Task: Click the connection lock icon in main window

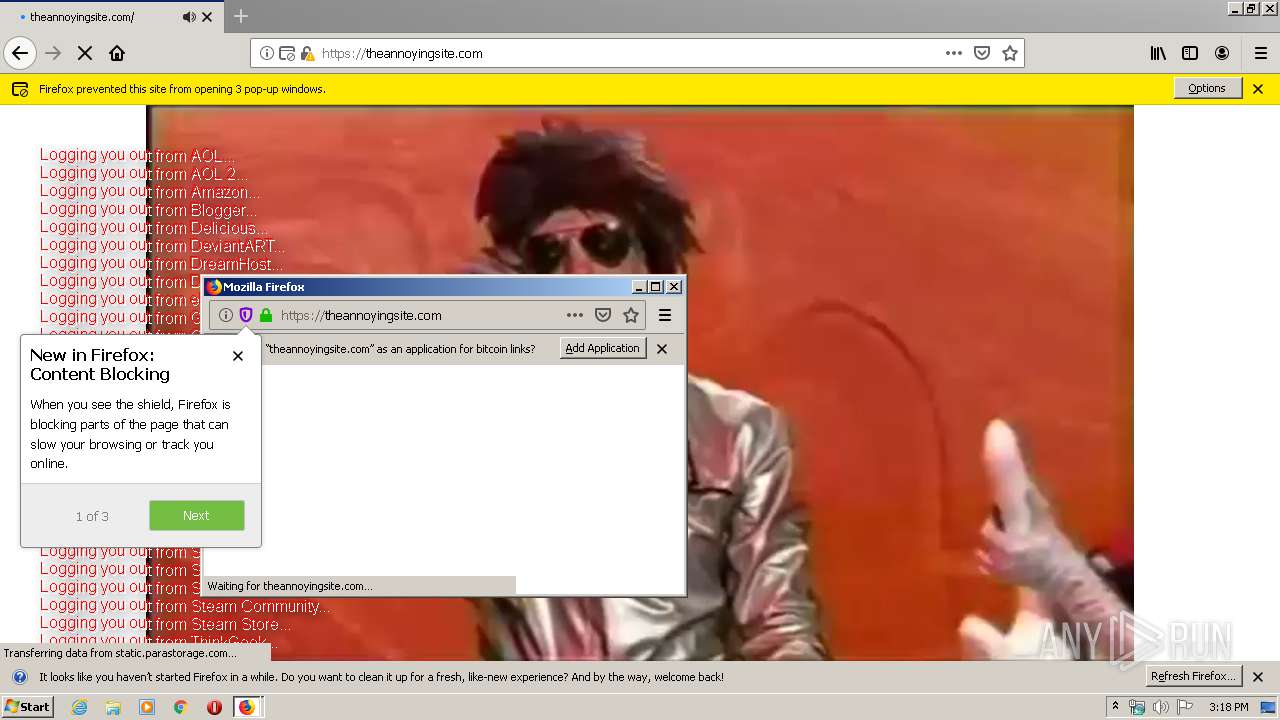Action: pyautogui.click(x=307, y=53)
